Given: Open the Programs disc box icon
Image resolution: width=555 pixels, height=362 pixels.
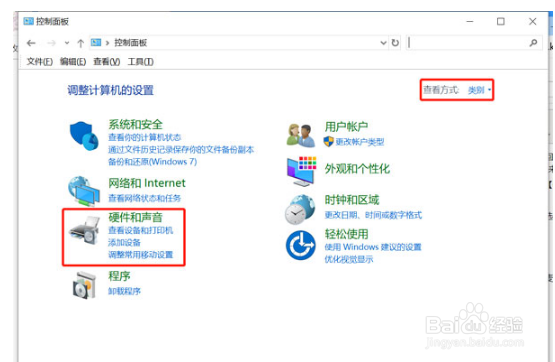Looking at the screenshot, I should pos(84,285).
